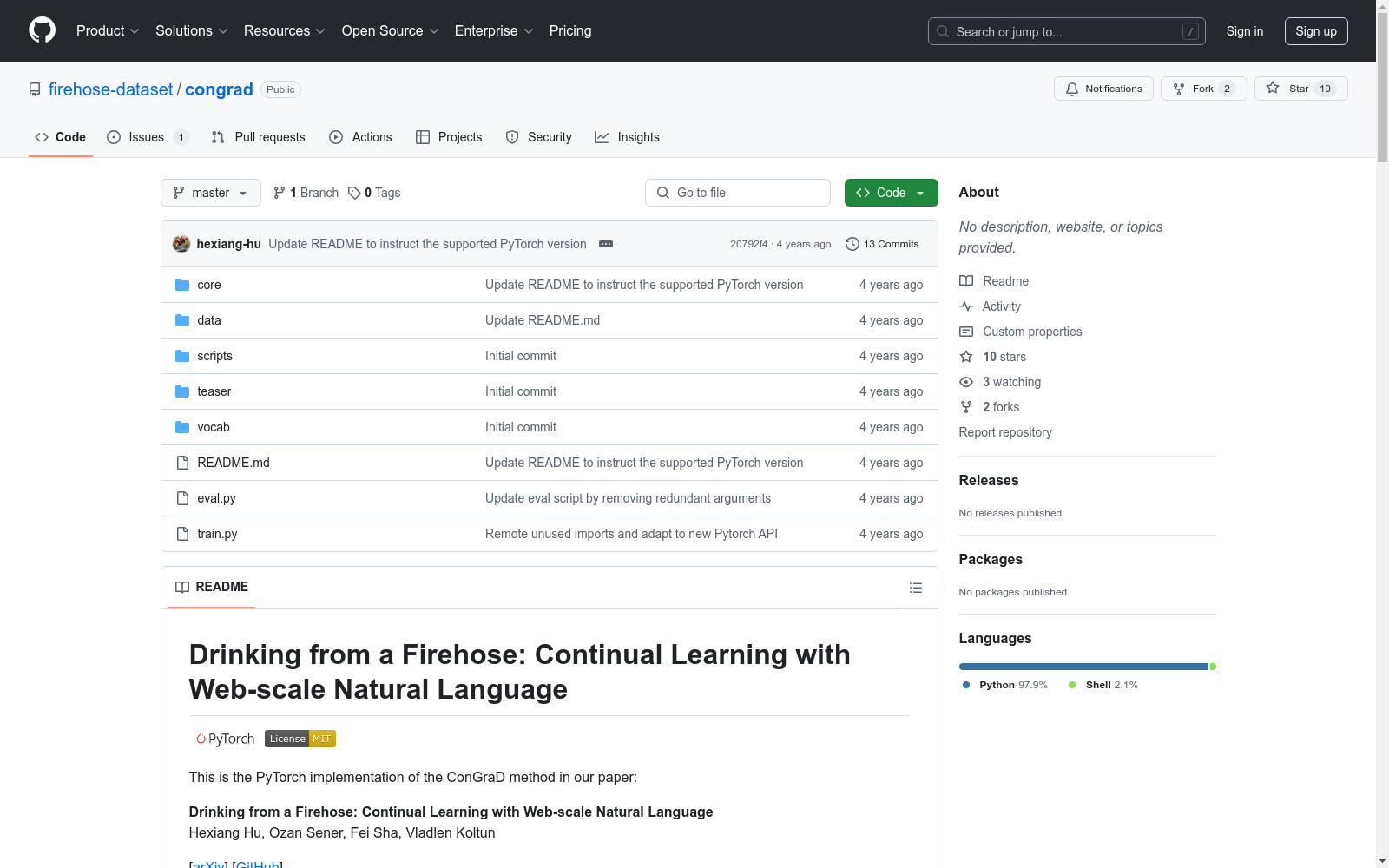Click the Search or jump to field
The image size is (1389, 868).
click(1067, 31)
